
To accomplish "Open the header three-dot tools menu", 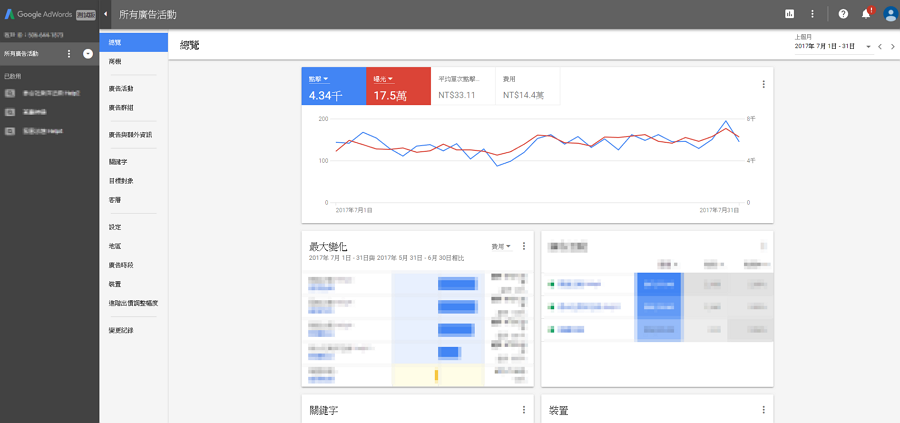I will 812,14.
